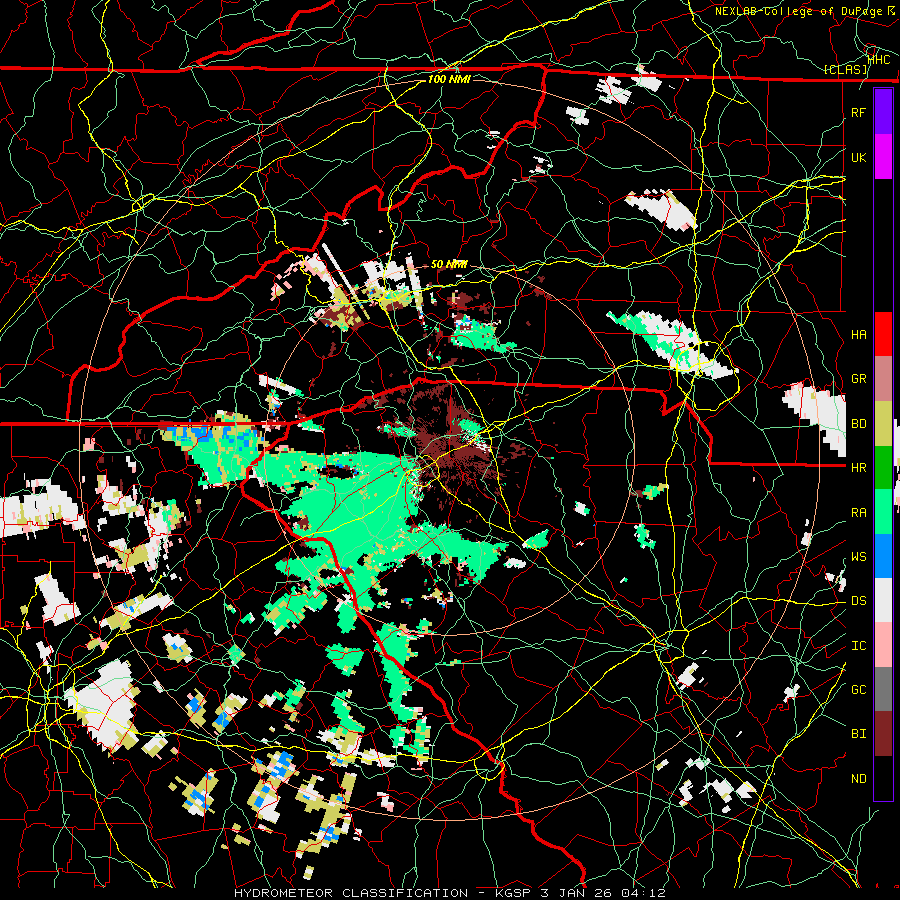Click the RF legend label
Screen dimensions: 900x900
(858, 112)
